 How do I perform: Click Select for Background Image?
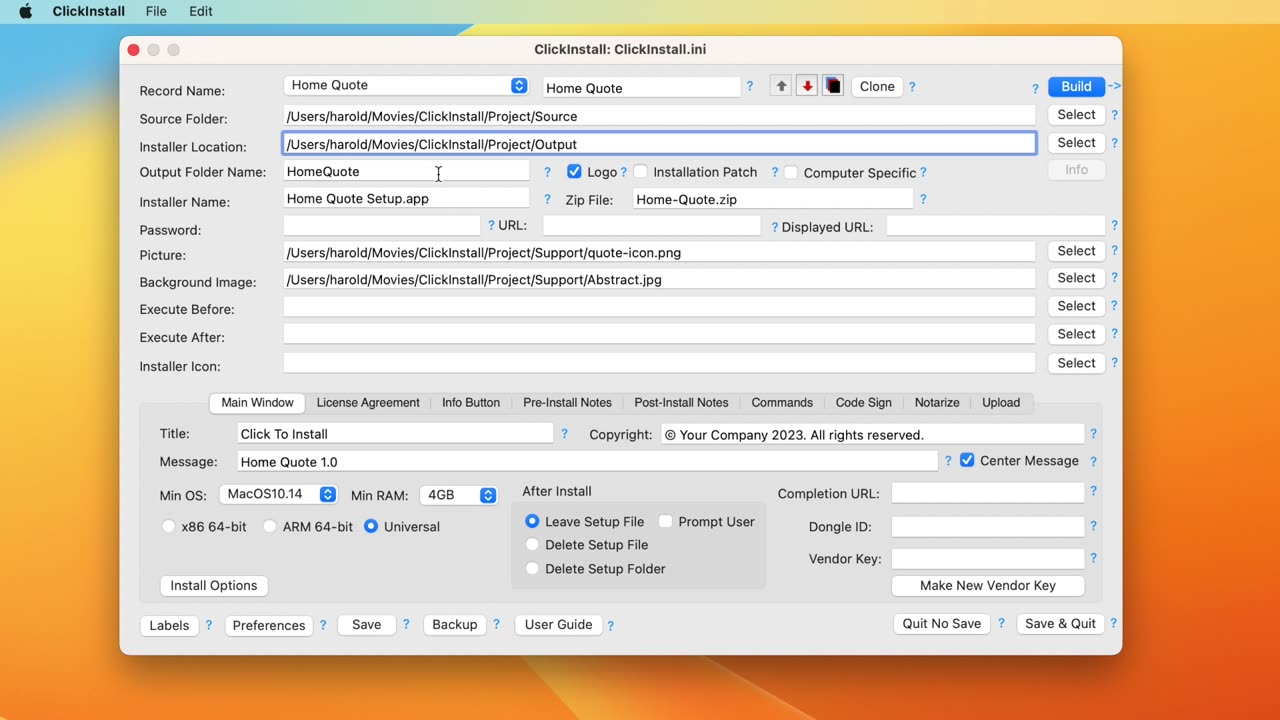(1076, 278)
